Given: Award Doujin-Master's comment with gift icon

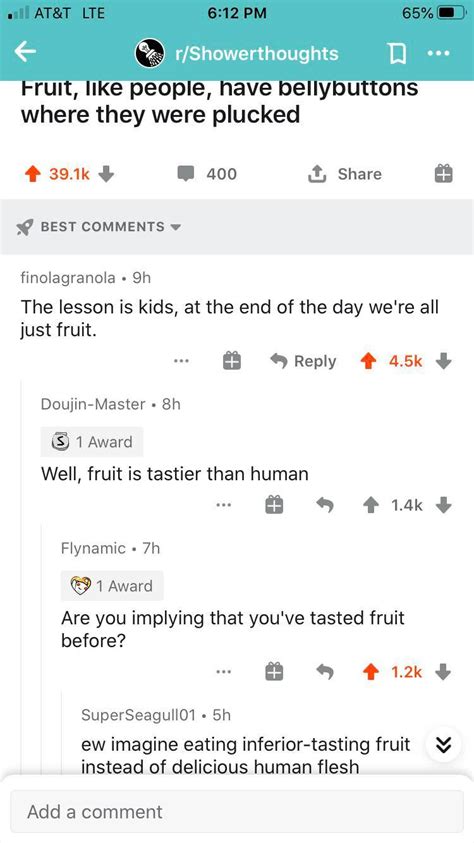Looking at the screenshot, I should pos(275,505).
